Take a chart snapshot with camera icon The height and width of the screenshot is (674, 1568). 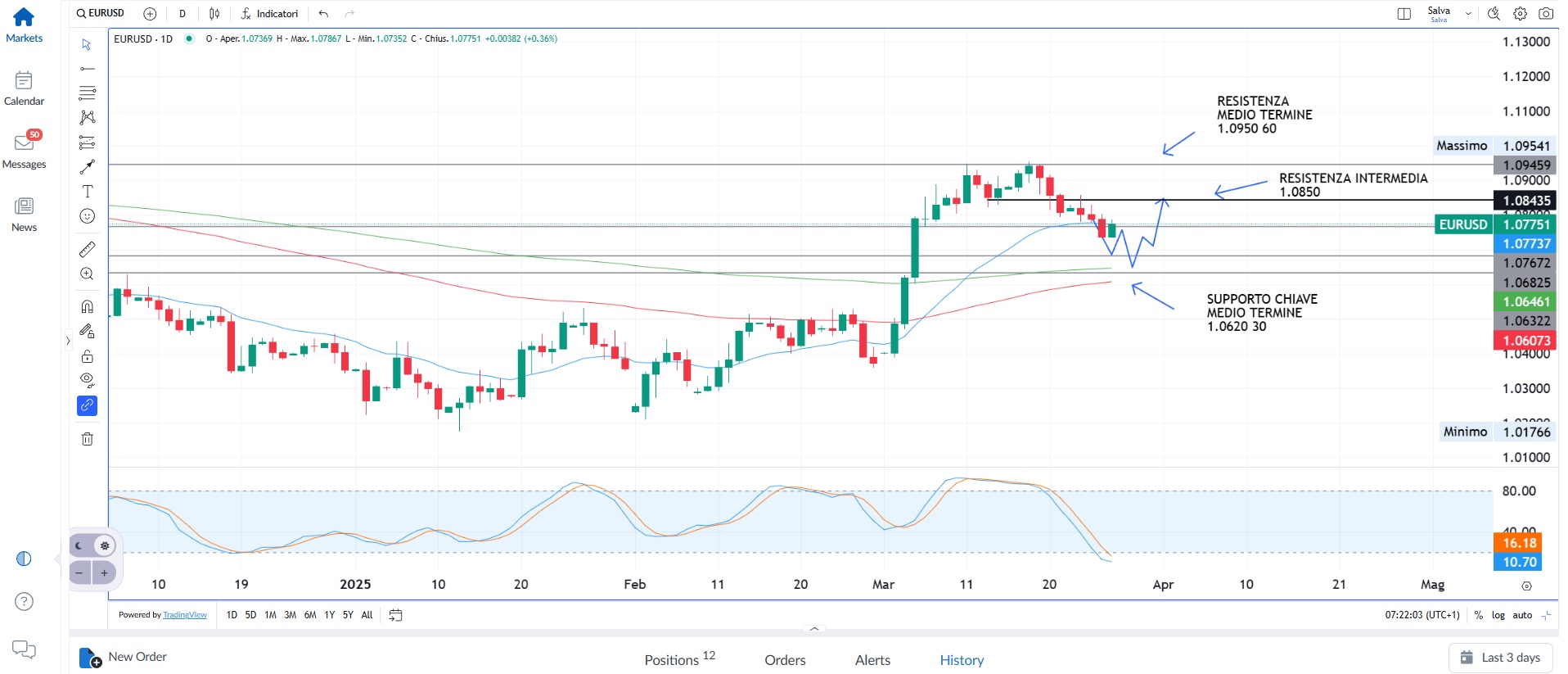tap(1545, 14)
